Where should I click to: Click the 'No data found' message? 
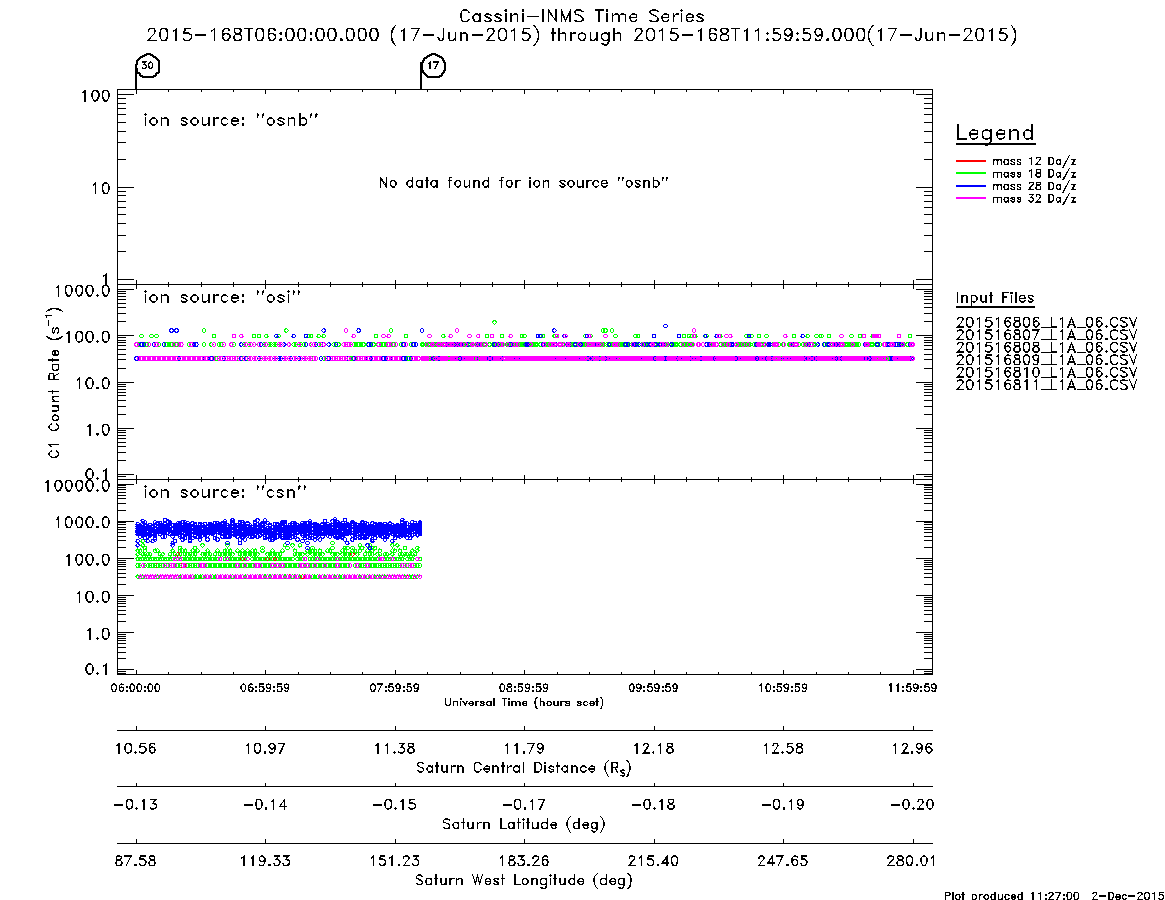[524, 183]
